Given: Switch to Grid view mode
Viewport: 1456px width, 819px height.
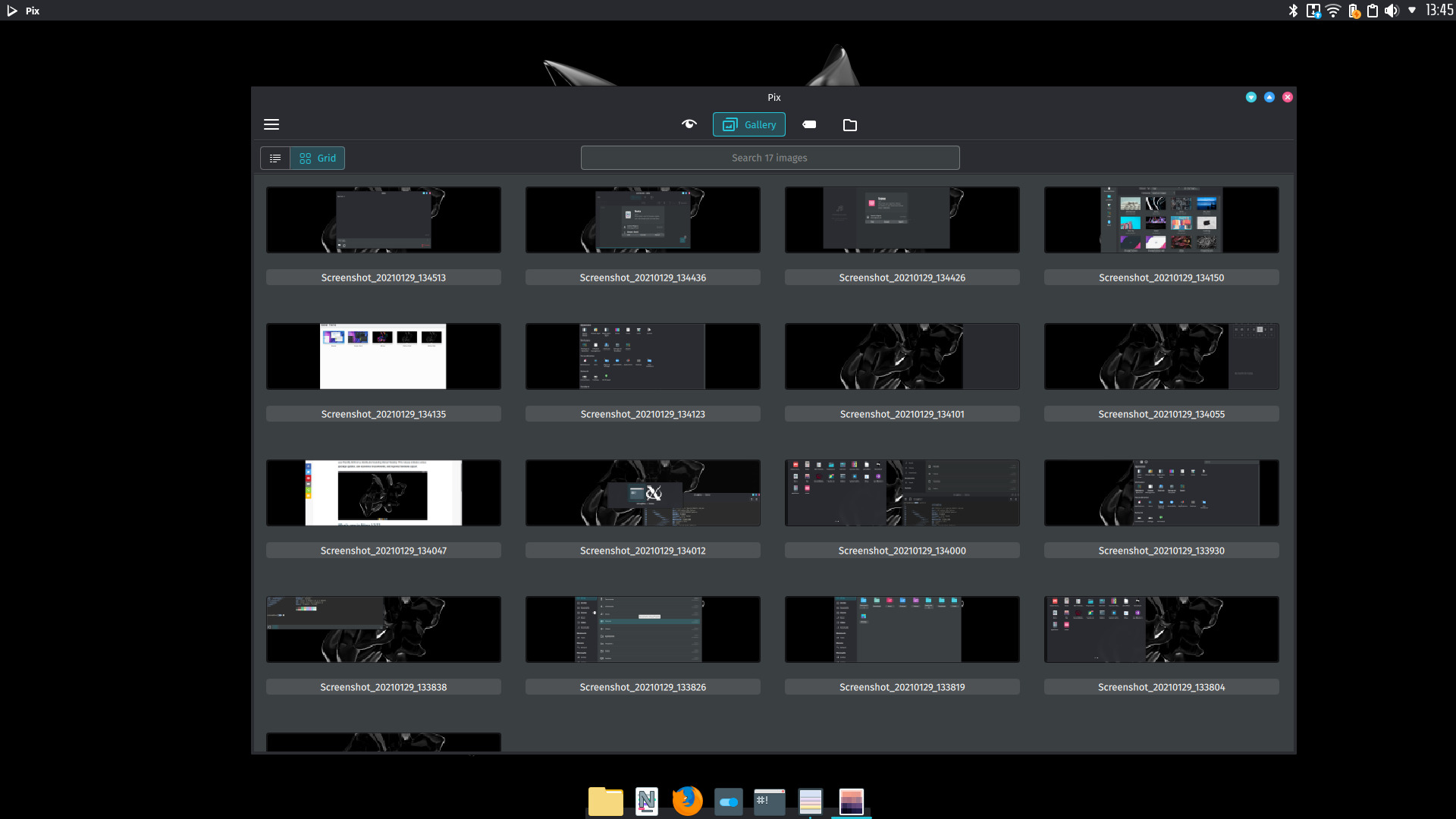Looking at the screenshot, I should tap(318, 158).
